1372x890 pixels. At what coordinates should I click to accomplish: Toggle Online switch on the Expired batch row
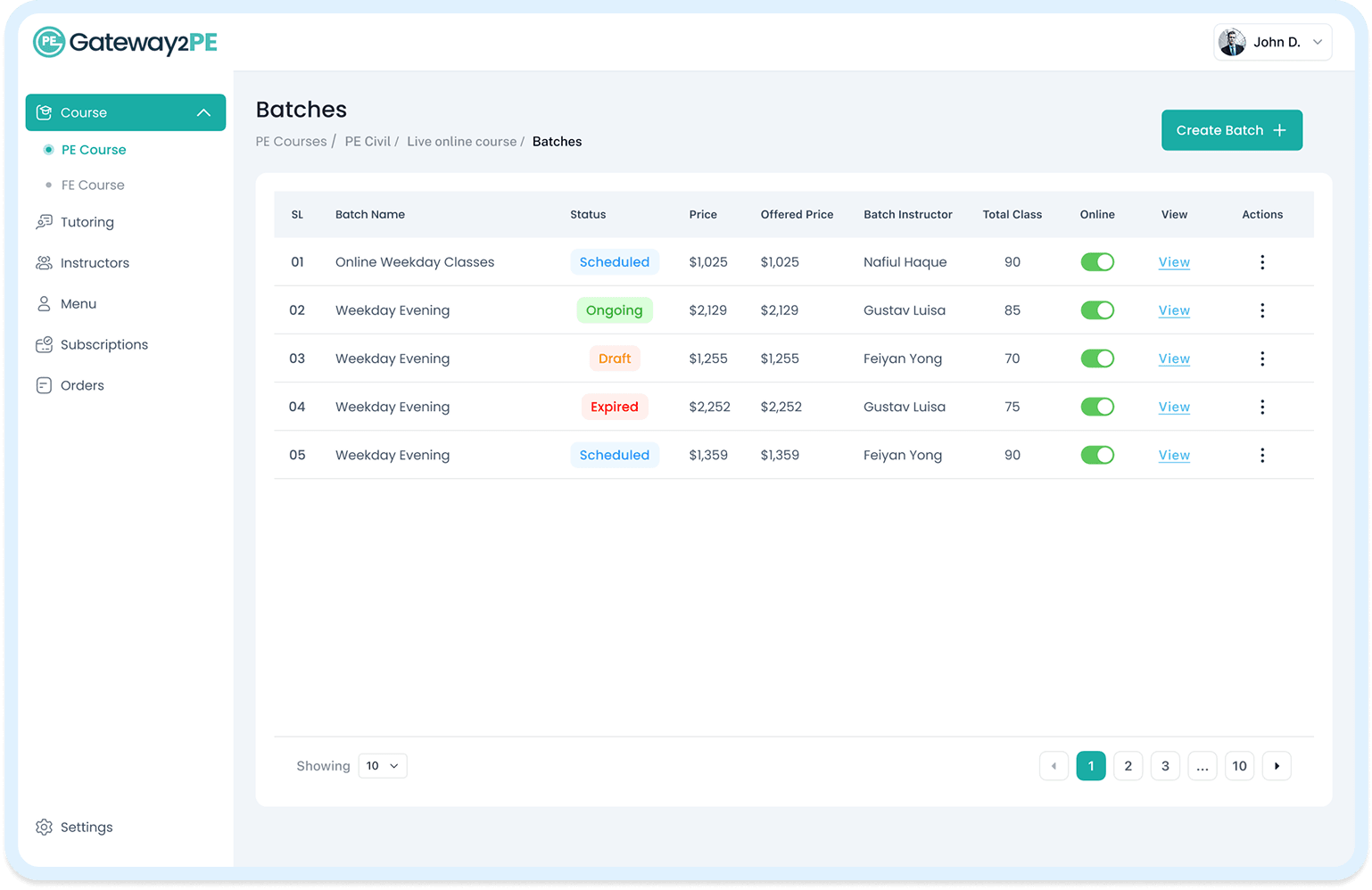click(x=1097, y=406)
